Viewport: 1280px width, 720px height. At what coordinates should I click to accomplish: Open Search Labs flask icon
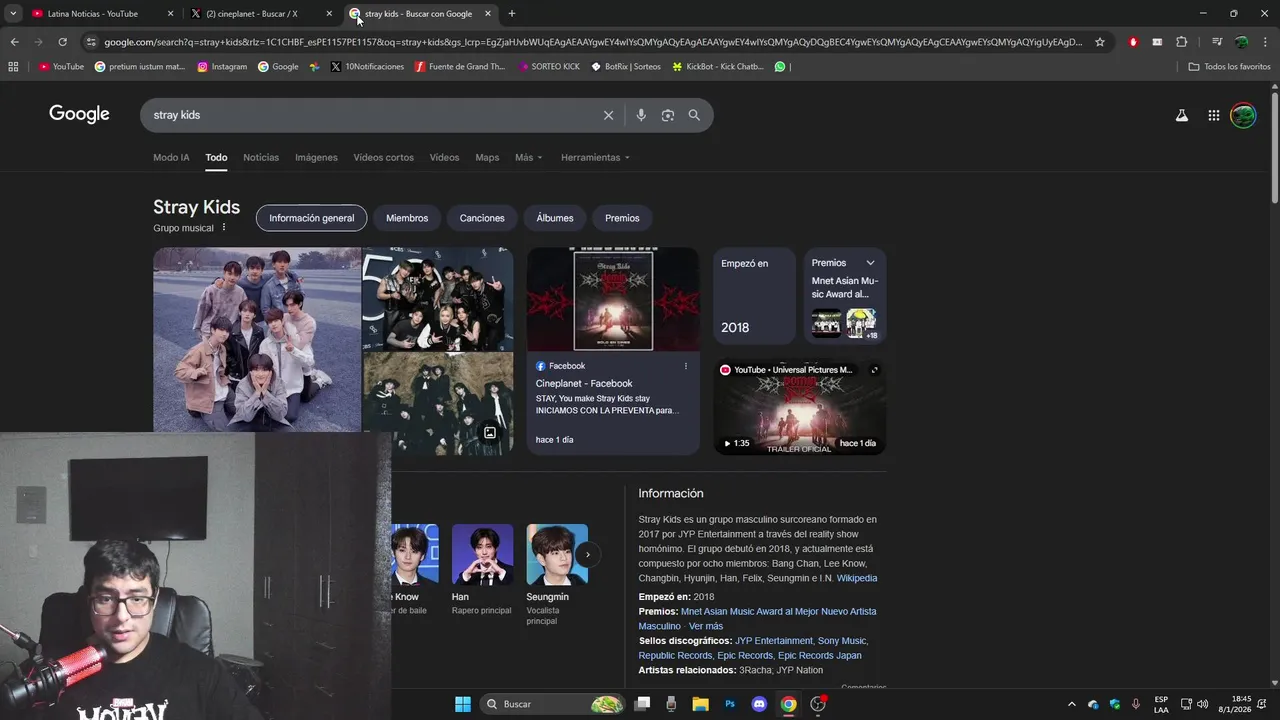1182,115
